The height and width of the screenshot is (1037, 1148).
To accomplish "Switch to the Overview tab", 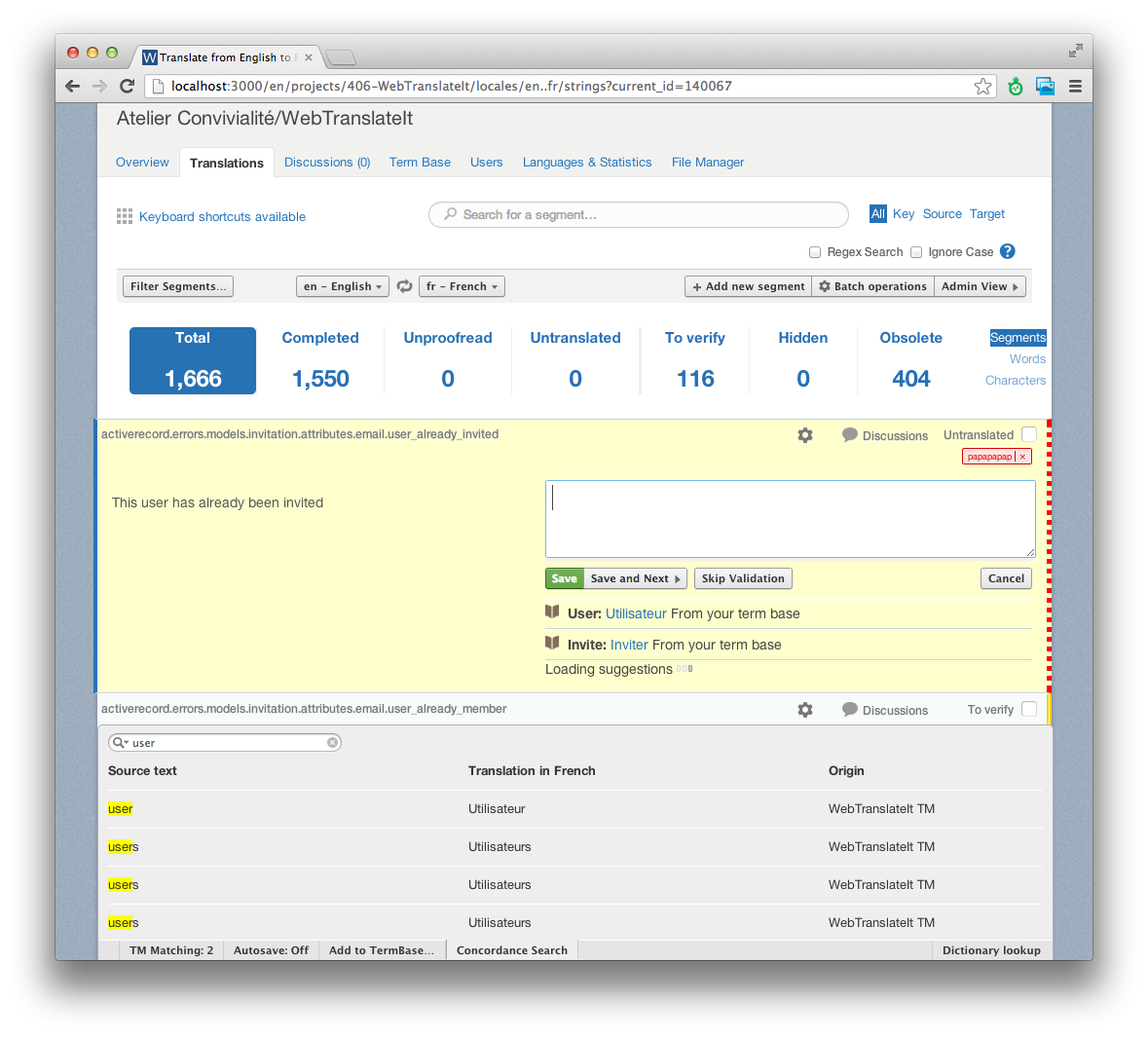I will (142, 162).
